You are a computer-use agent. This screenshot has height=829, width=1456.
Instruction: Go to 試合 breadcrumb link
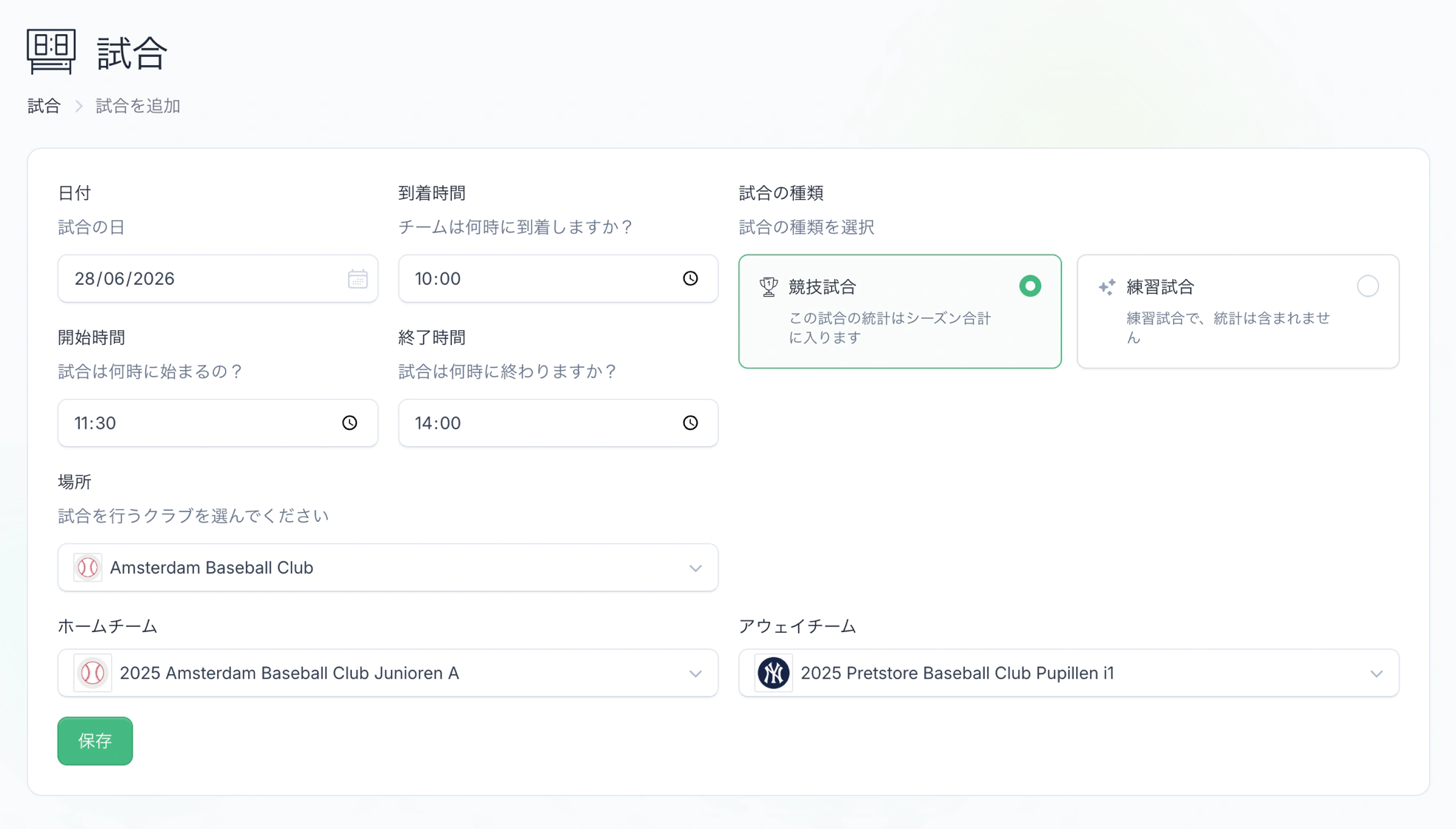[44, 106]
